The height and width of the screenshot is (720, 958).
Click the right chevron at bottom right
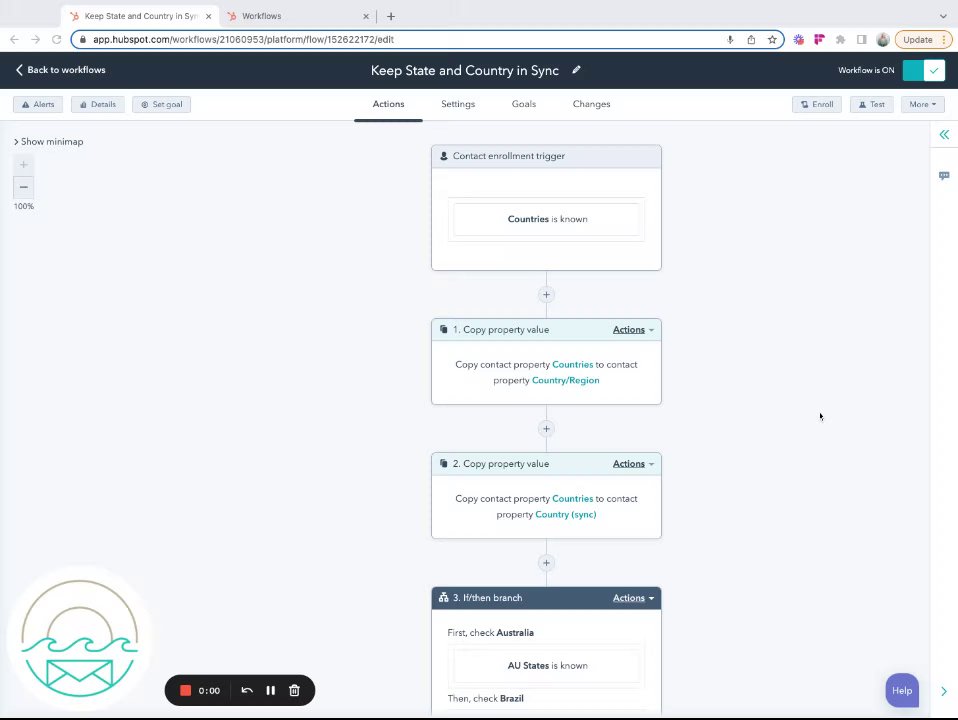point(944,691)
